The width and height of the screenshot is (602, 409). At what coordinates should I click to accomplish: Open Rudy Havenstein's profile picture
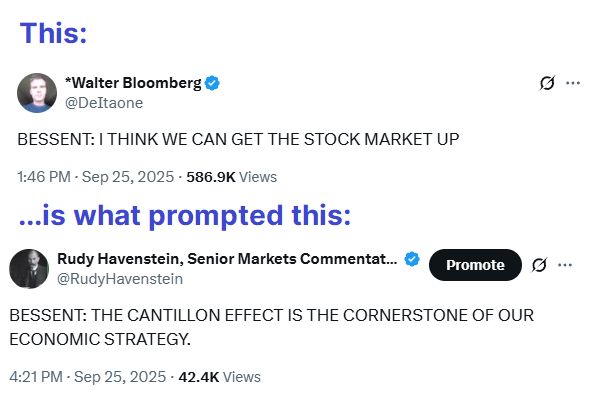(x=29, y=268)
